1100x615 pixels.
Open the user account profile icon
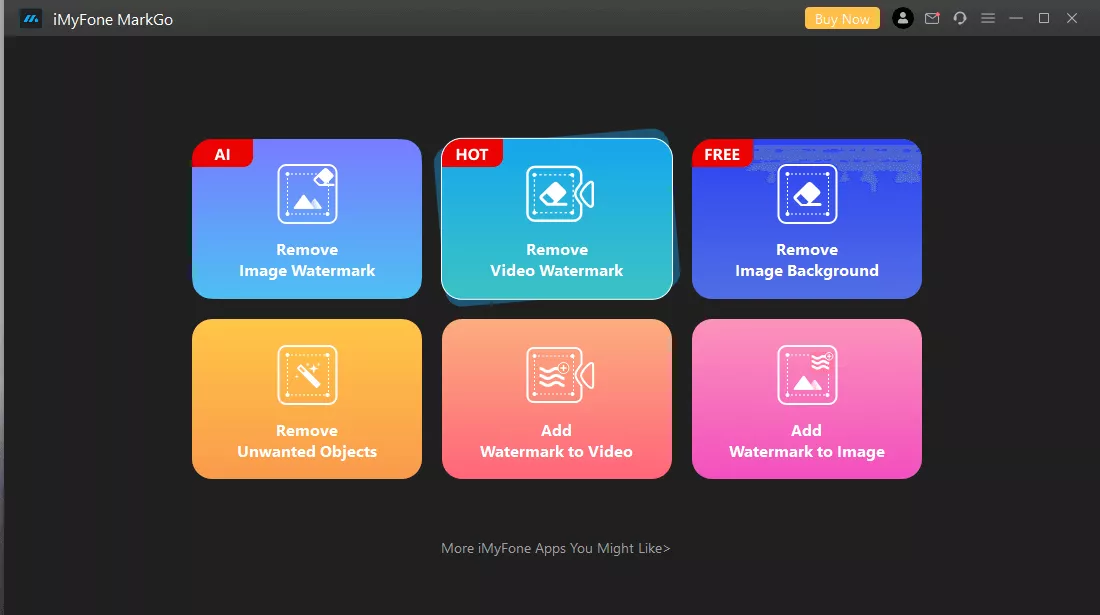[903, 18]
